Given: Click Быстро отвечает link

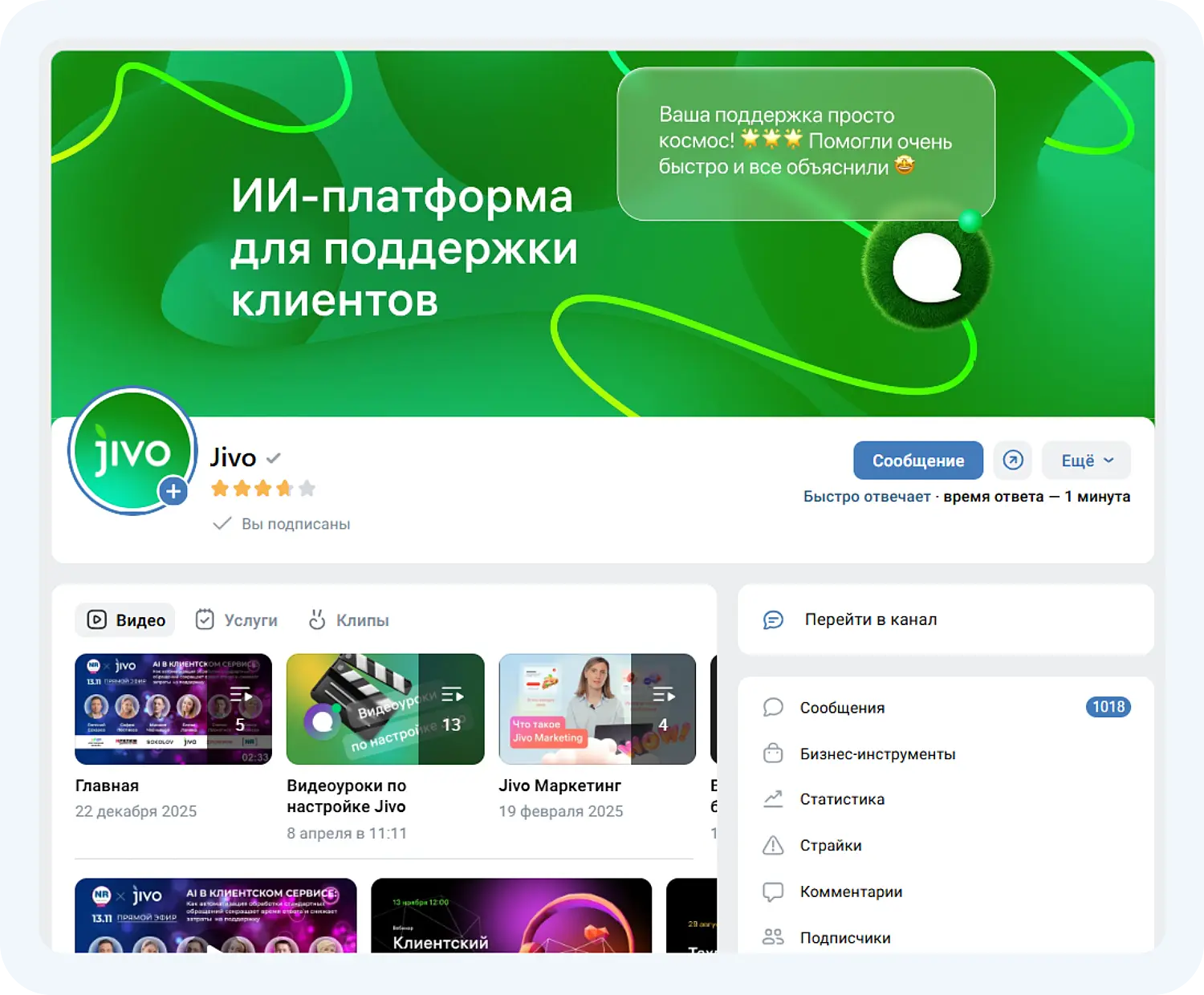Looking at the screenshot, I should point(867,497).
